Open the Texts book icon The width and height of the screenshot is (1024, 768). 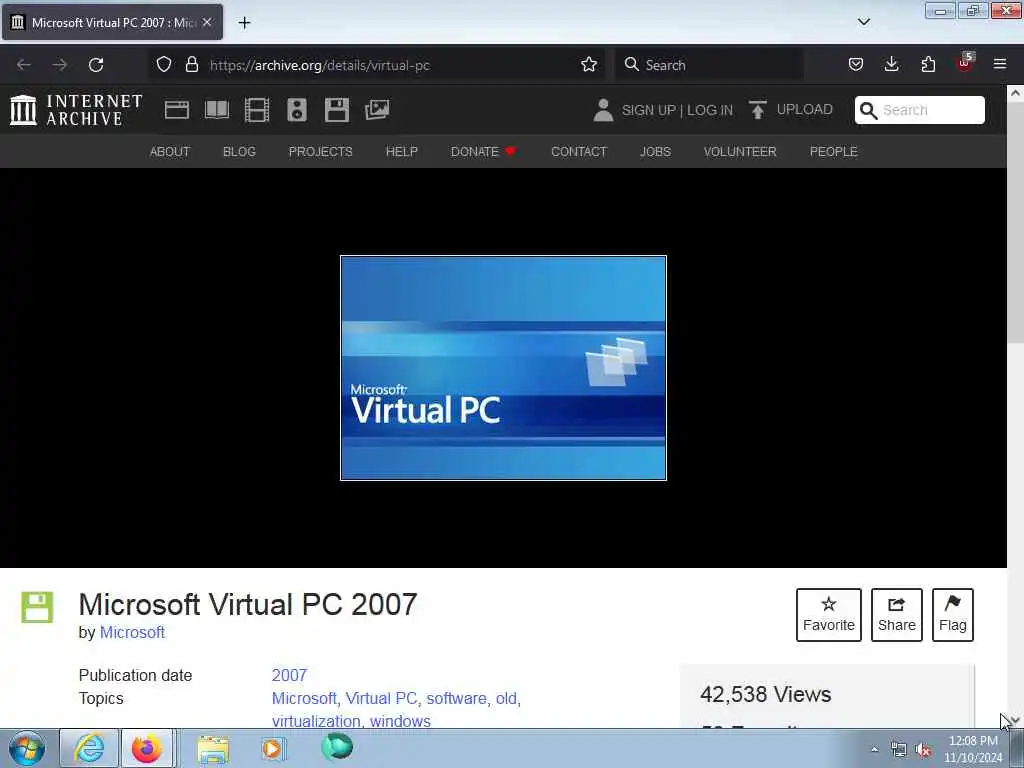(217, 110)
